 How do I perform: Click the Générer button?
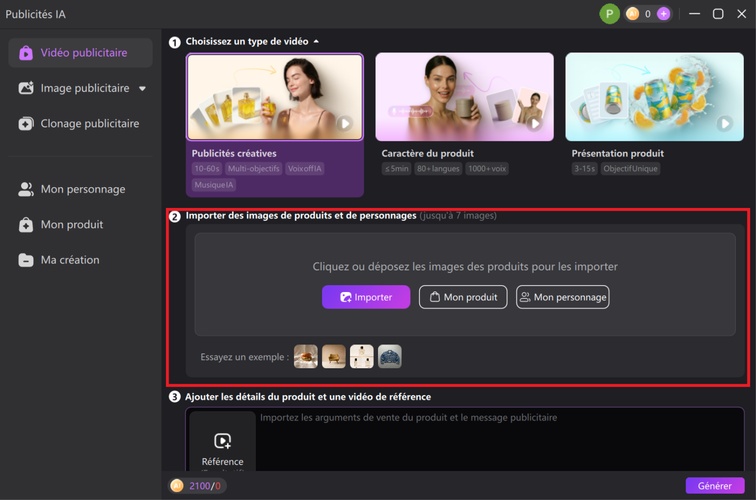pos(715,486)
